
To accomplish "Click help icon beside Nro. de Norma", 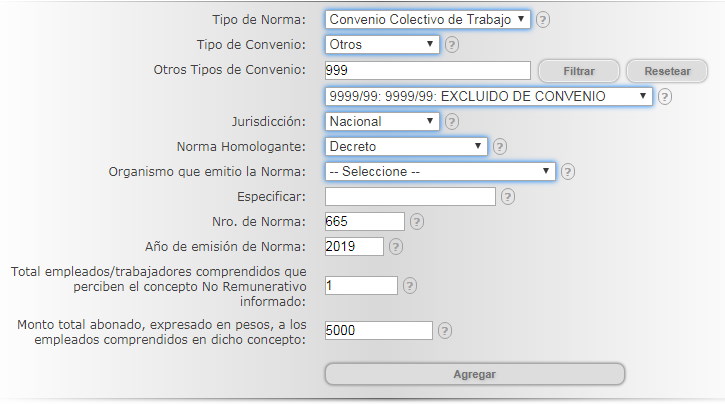I will [417, 222].
